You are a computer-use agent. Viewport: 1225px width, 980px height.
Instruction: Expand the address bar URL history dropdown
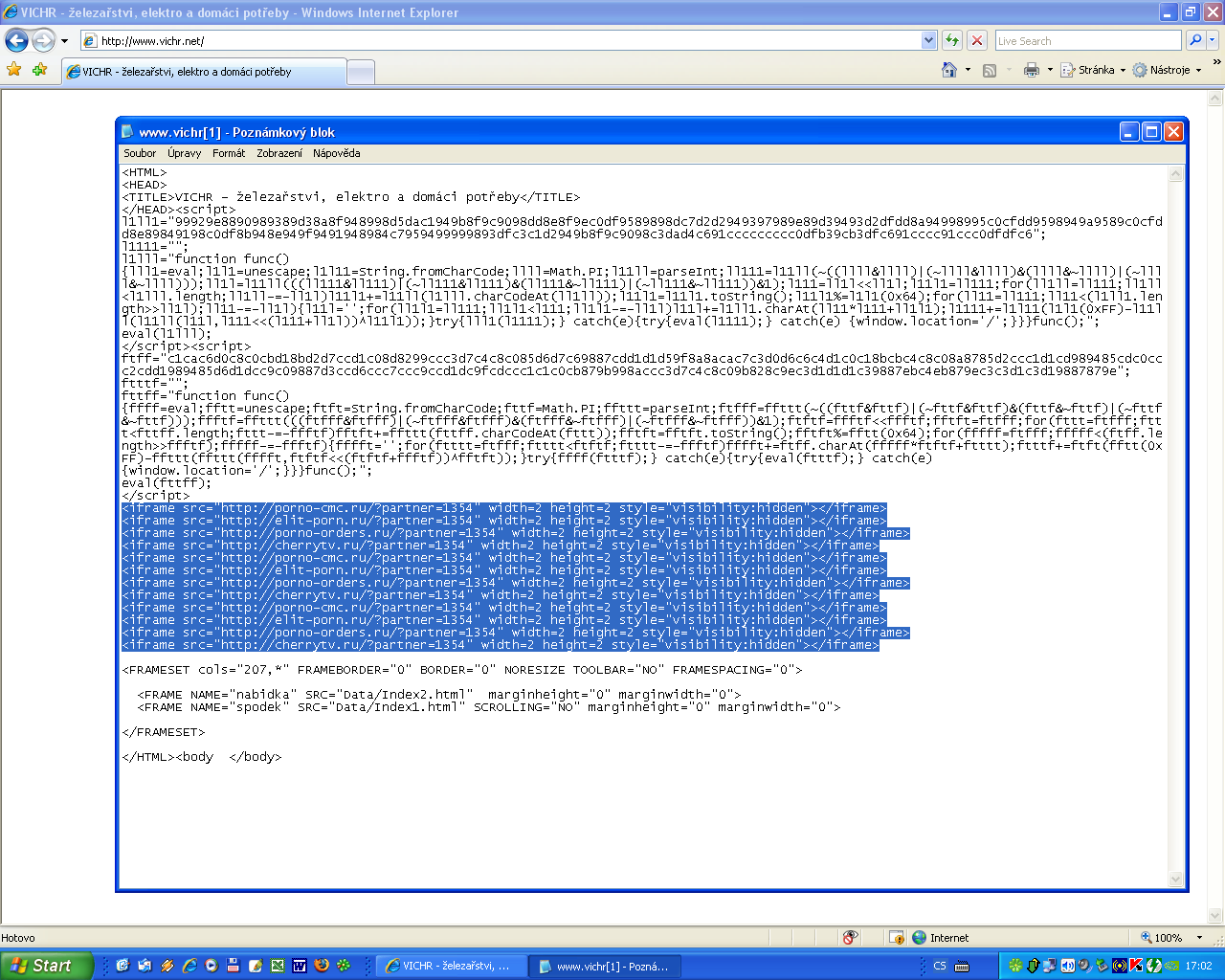tap(928, 40)
